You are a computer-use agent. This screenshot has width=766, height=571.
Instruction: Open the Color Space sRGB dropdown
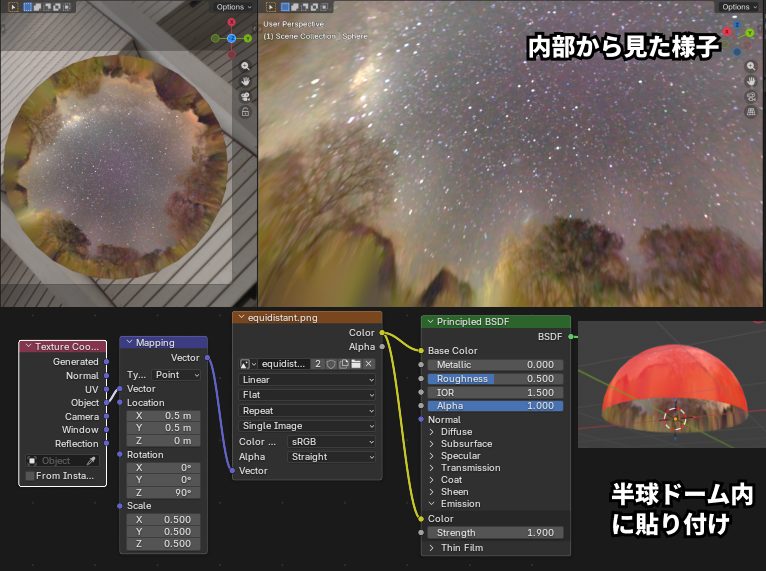[331, 441]
